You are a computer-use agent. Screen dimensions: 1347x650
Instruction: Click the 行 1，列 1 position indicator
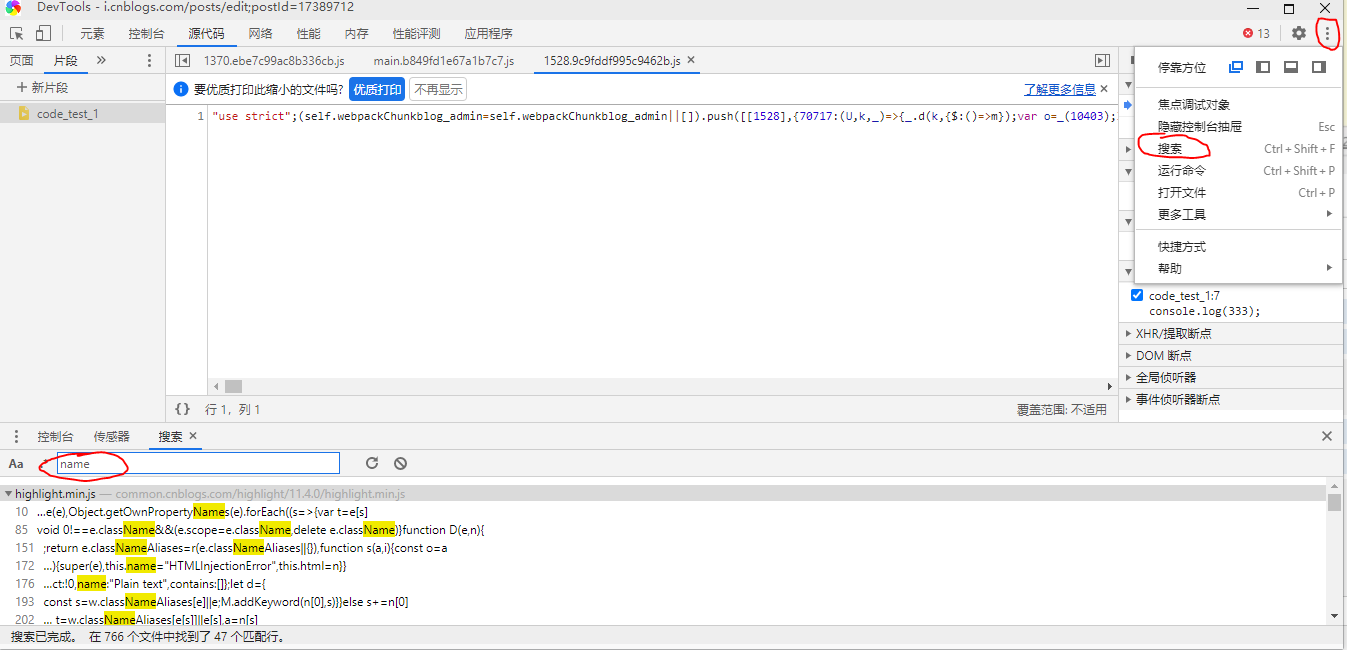coord(232,409)
